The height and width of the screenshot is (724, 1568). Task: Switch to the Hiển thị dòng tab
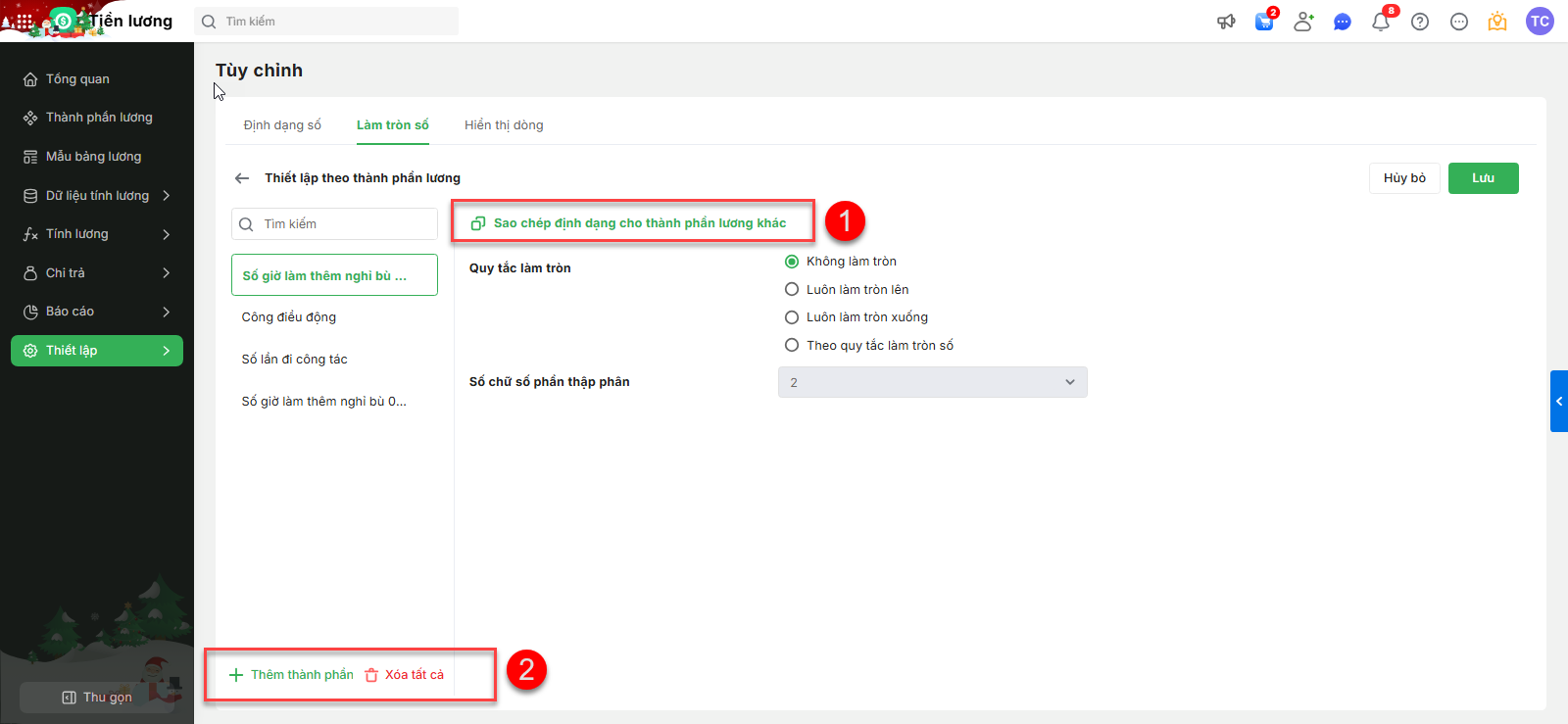point(504,125)
